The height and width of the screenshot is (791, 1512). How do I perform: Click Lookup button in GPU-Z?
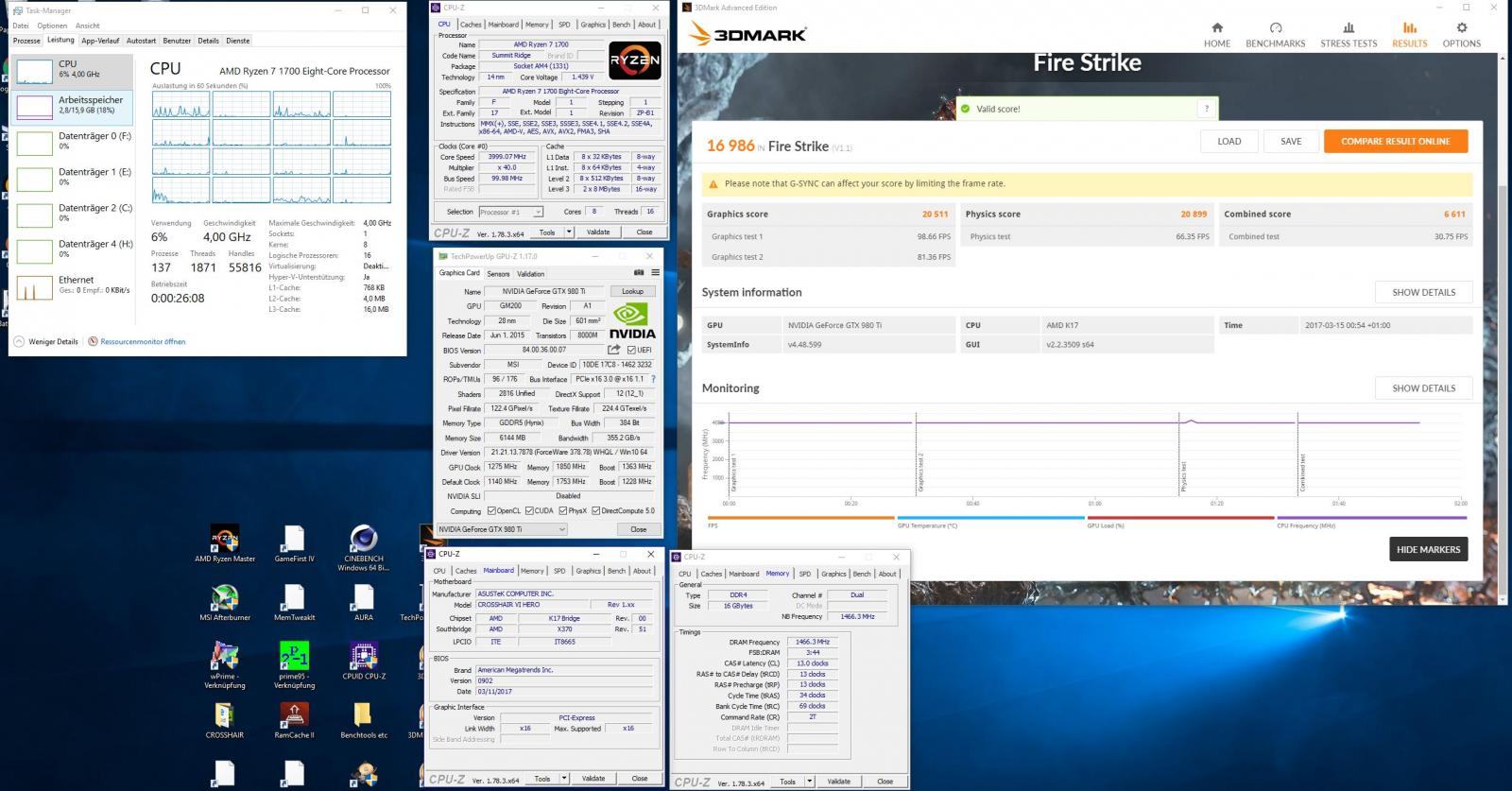(632, 291)
